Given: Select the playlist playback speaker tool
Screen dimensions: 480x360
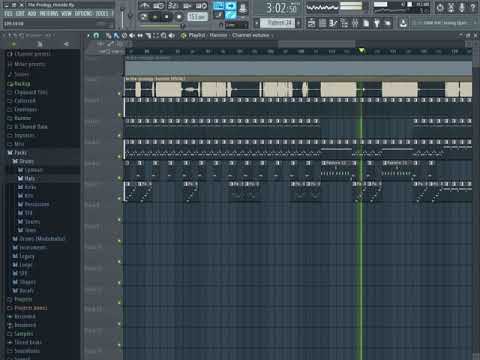Looking at the screenshot, I should (x=172, y=35).
